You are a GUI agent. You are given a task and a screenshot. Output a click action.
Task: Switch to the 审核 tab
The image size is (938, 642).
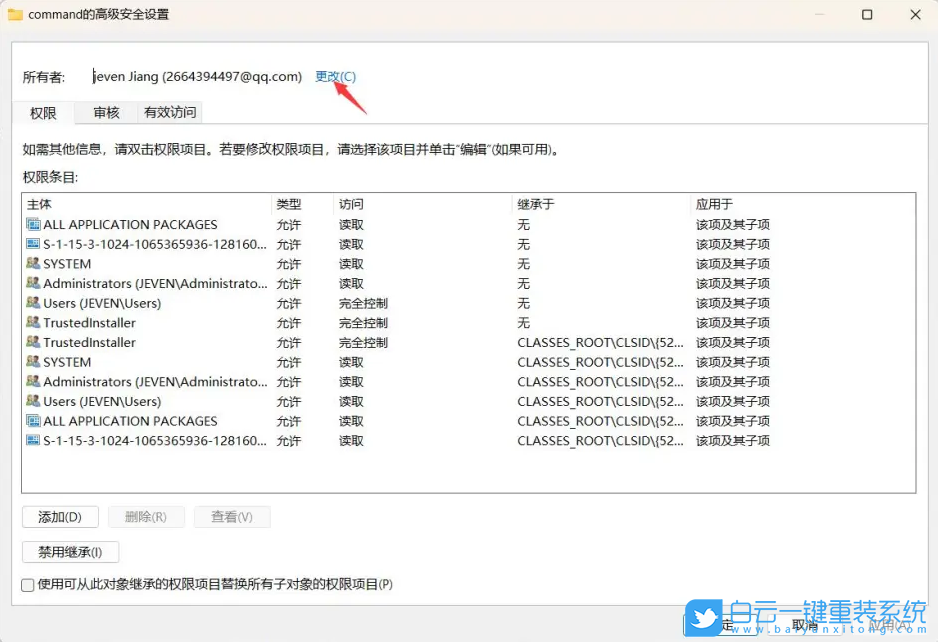click(x=105, y=112)
